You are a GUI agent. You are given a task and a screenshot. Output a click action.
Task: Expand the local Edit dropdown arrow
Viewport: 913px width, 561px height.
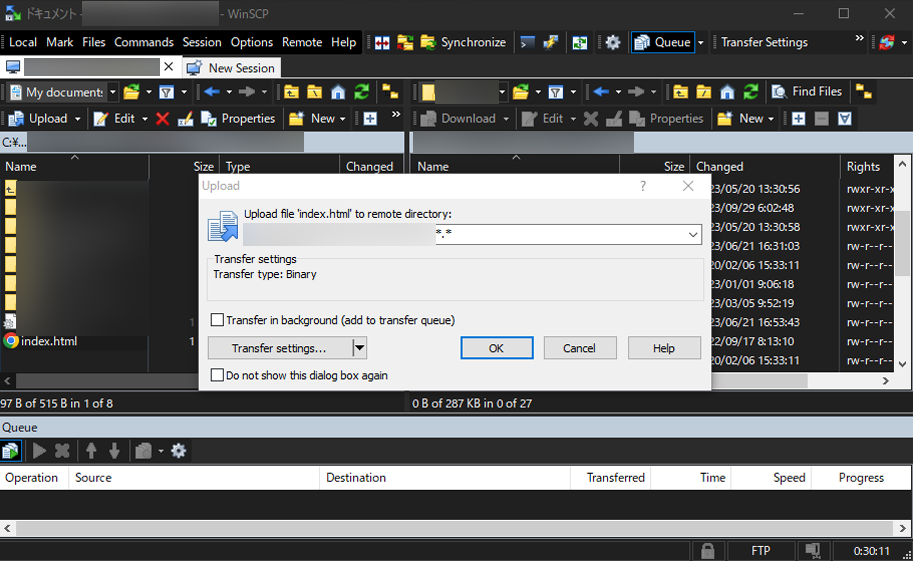click(144, 119)
